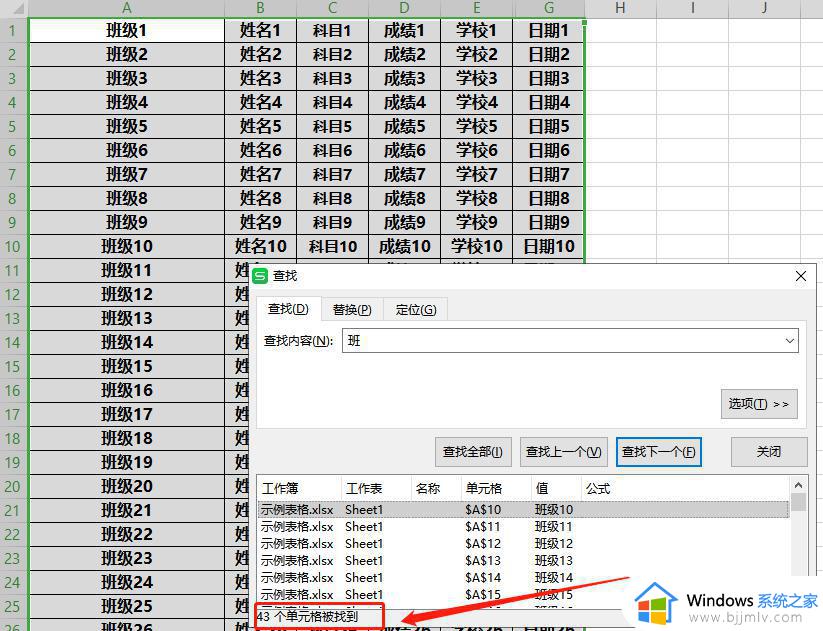Click cell containing 姓名10
The image size is (823, 631).
click(260, 246)
